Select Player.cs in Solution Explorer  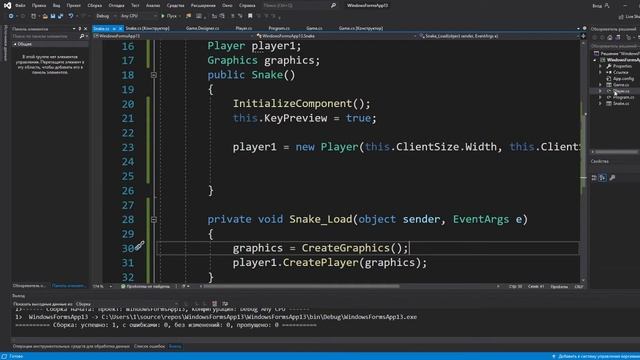[620, 91]
